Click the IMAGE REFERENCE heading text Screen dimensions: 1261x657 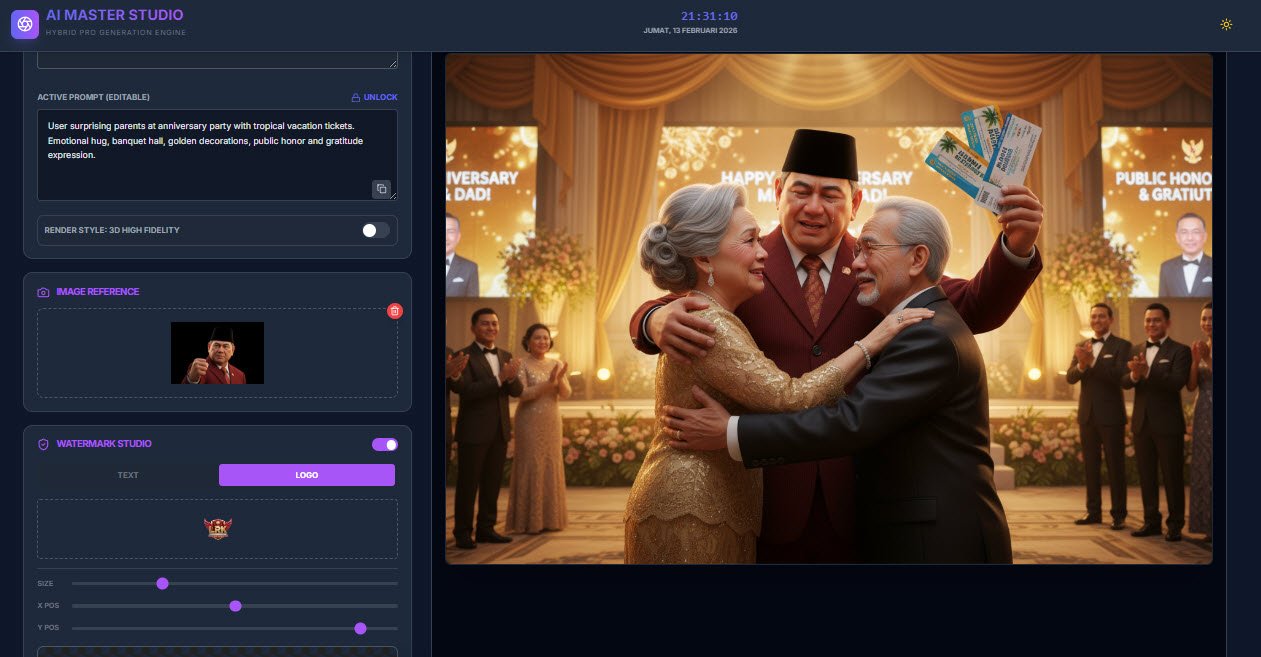pos(98,292)
